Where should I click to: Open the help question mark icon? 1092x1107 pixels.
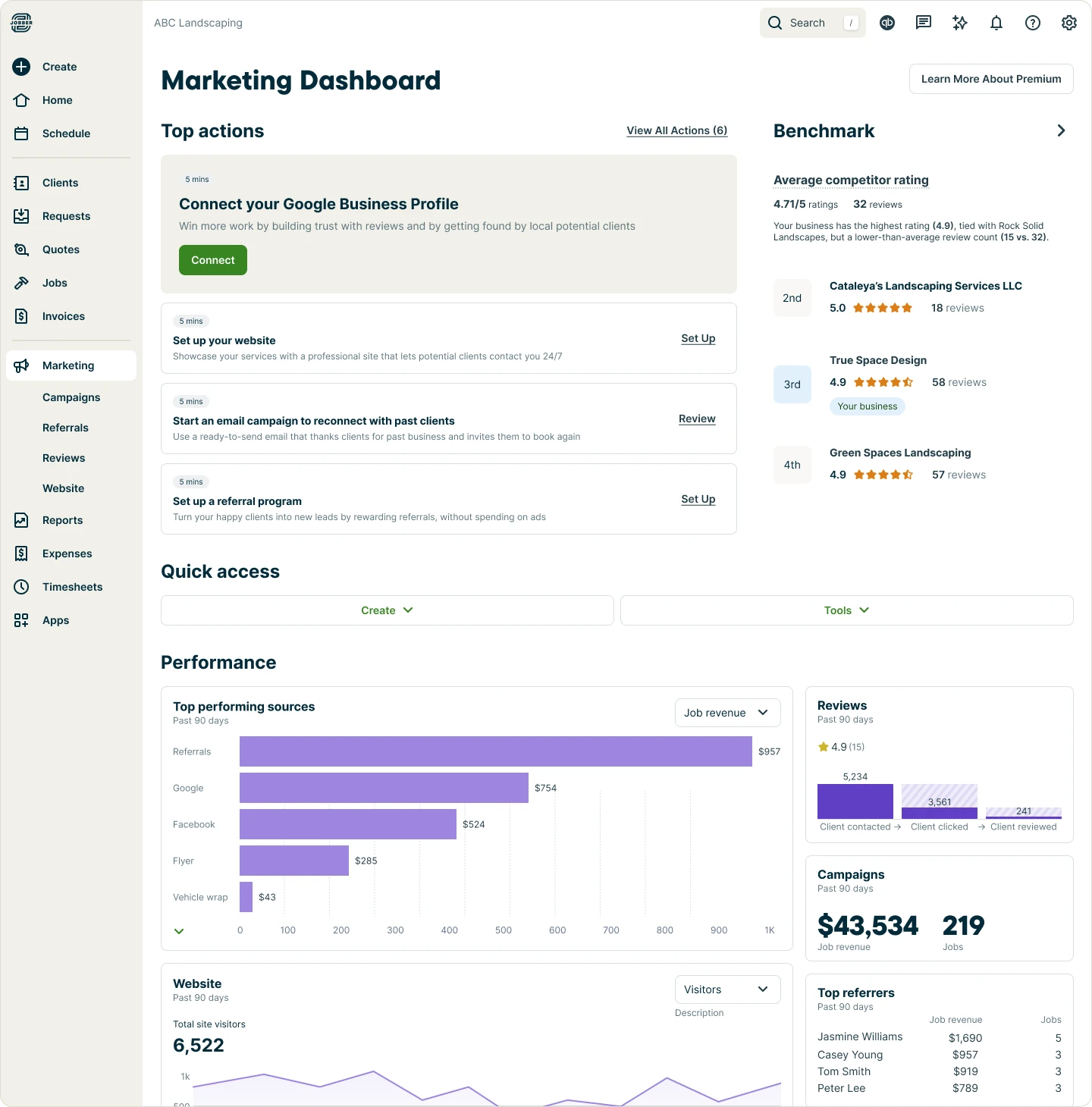tap(1033, 23)
